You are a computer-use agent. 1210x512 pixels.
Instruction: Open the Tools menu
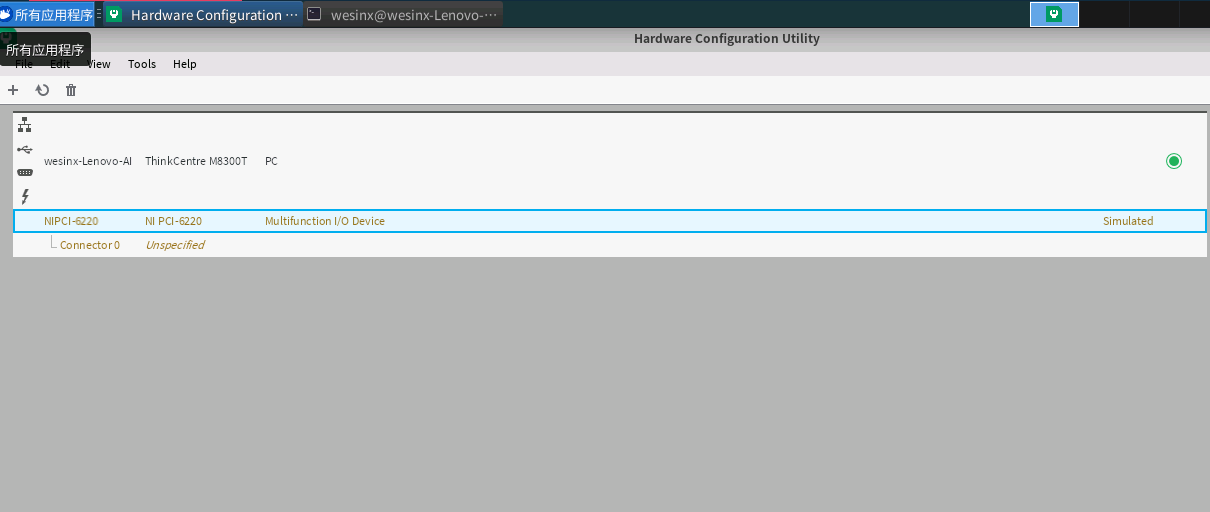pyautogui.click(x=142, y=64)
